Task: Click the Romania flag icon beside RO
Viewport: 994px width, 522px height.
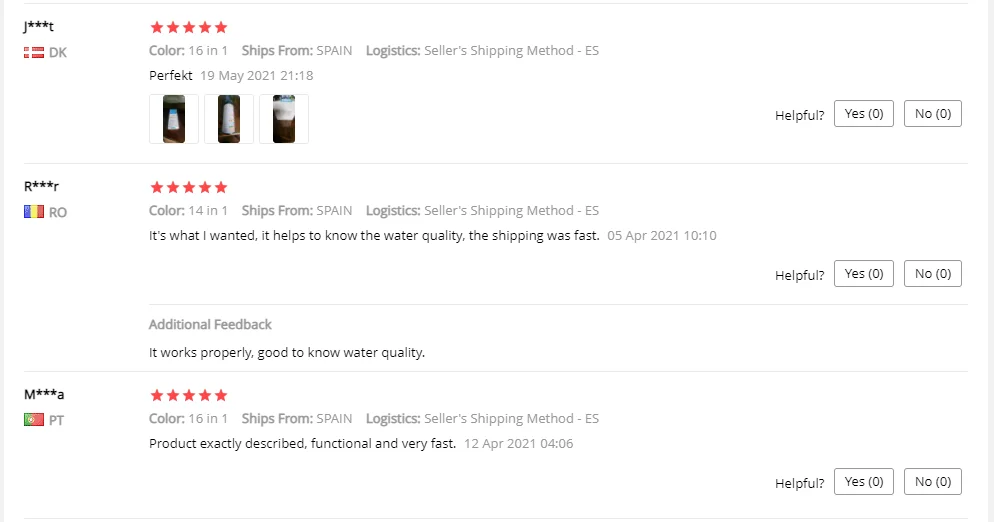Action: pyautogui.click(x=33, y=212)
